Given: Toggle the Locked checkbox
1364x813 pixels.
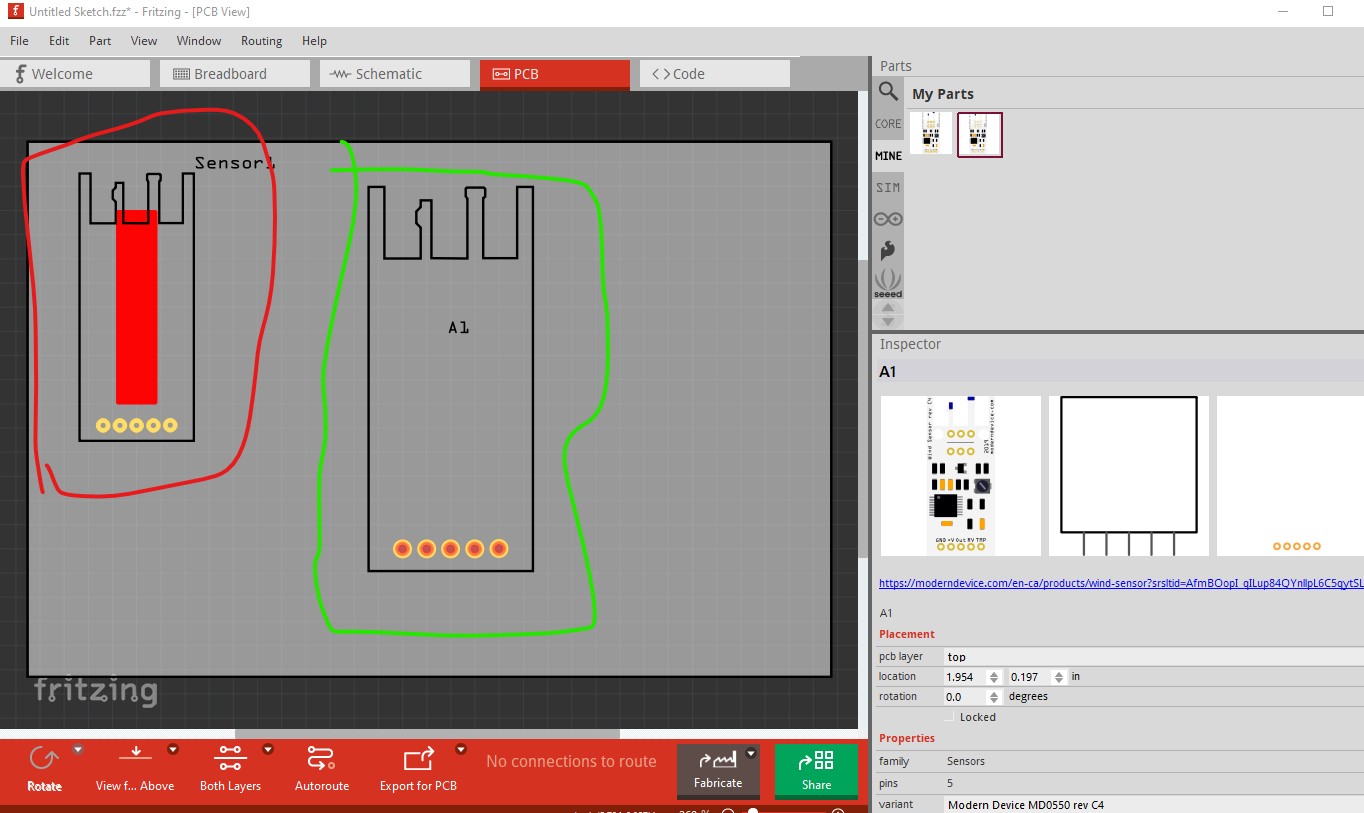Looking at the screenshot, I should [x=950, y=717].
